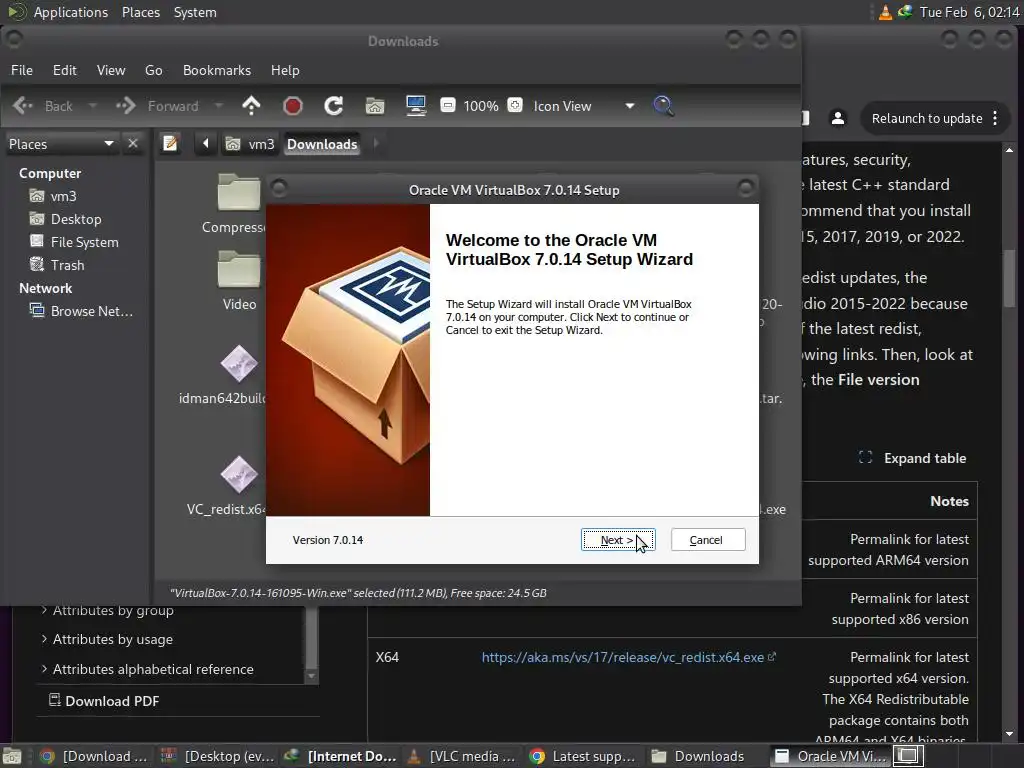
Task: Select the Downloads path bar button
Action: (322, 144)
